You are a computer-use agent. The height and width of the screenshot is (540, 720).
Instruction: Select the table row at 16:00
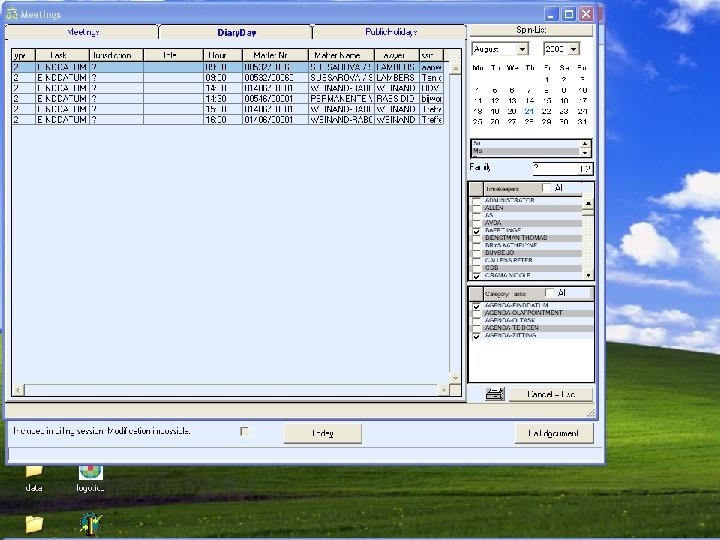point(227,119)
